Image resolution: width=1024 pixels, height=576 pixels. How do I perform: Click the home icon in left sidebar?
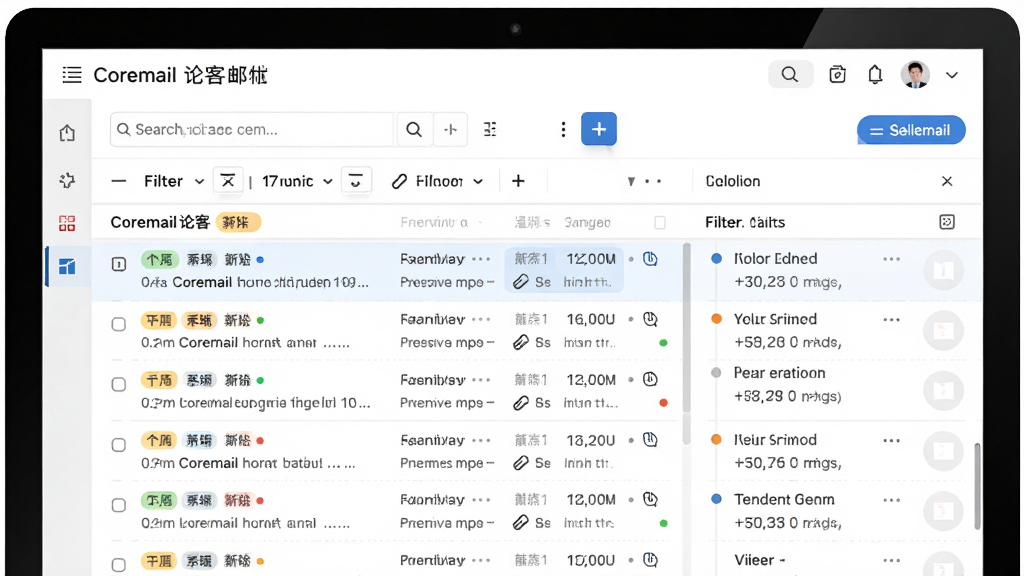(x=67, y=133)
